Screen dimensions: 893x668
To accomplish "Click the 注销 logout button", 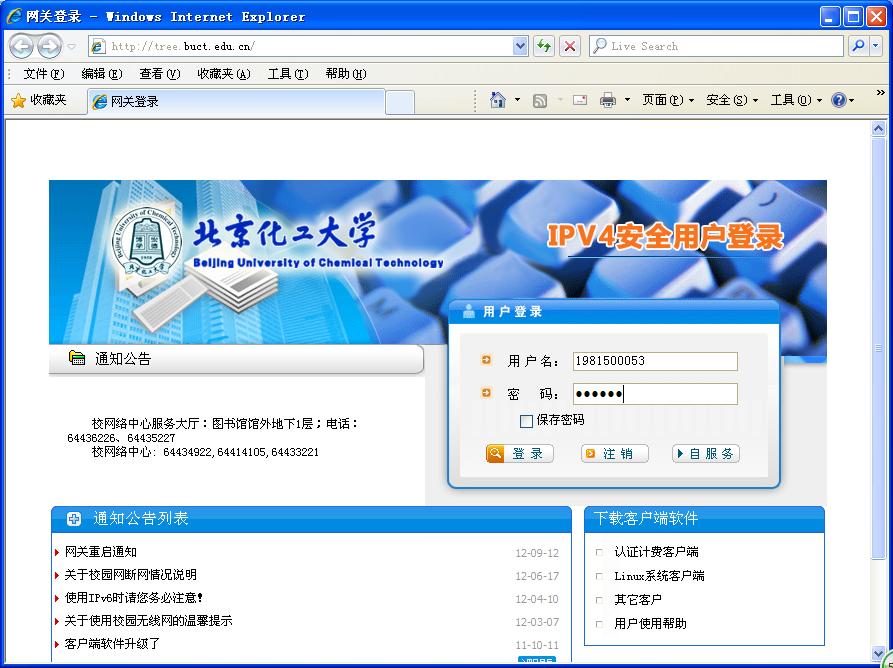I will pyautogui.click(x=615, y=454).
